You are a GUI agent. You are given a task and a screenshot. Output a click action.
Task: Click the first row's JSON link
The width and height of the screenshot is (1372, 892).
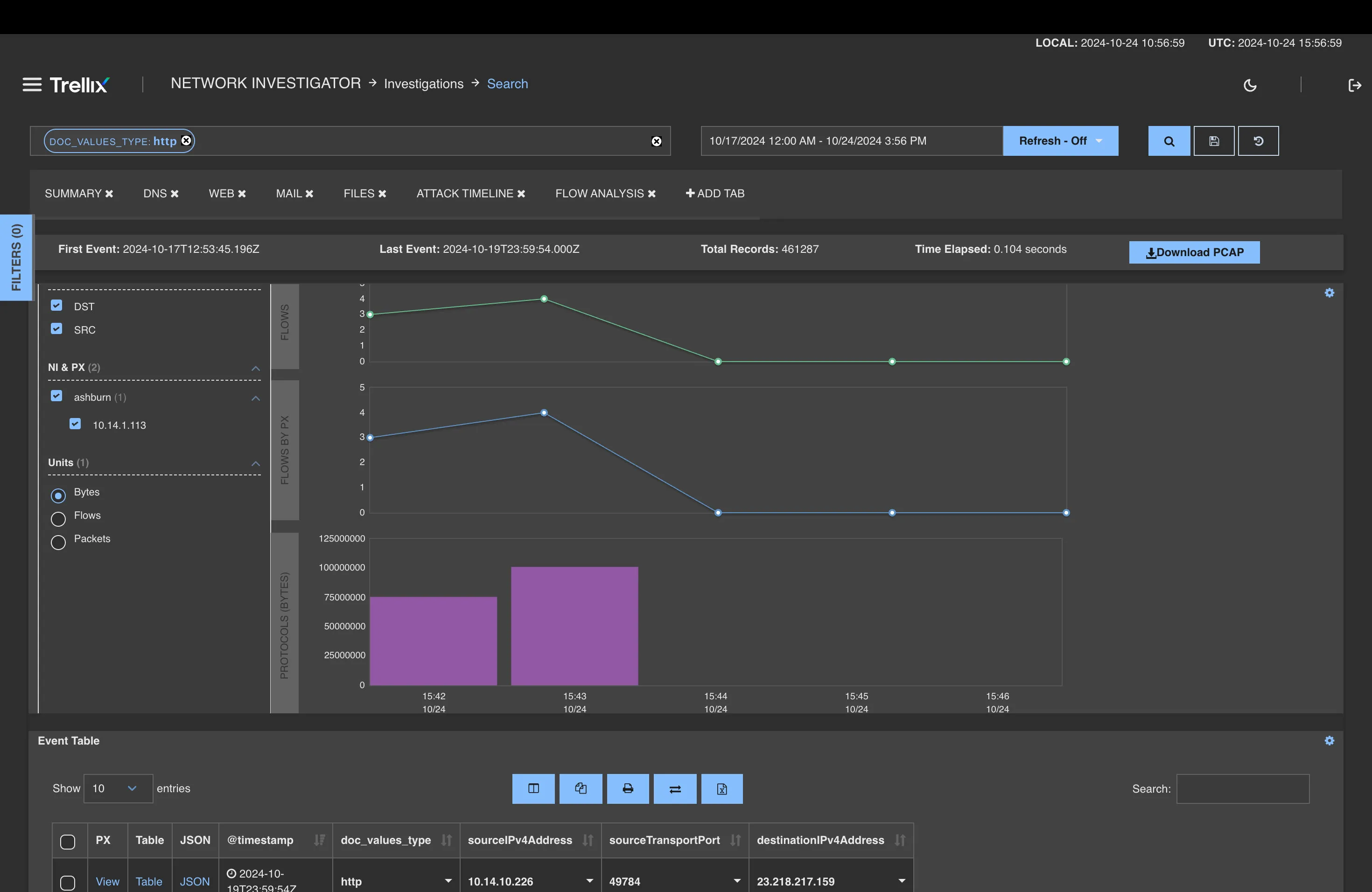coord(194,881)
